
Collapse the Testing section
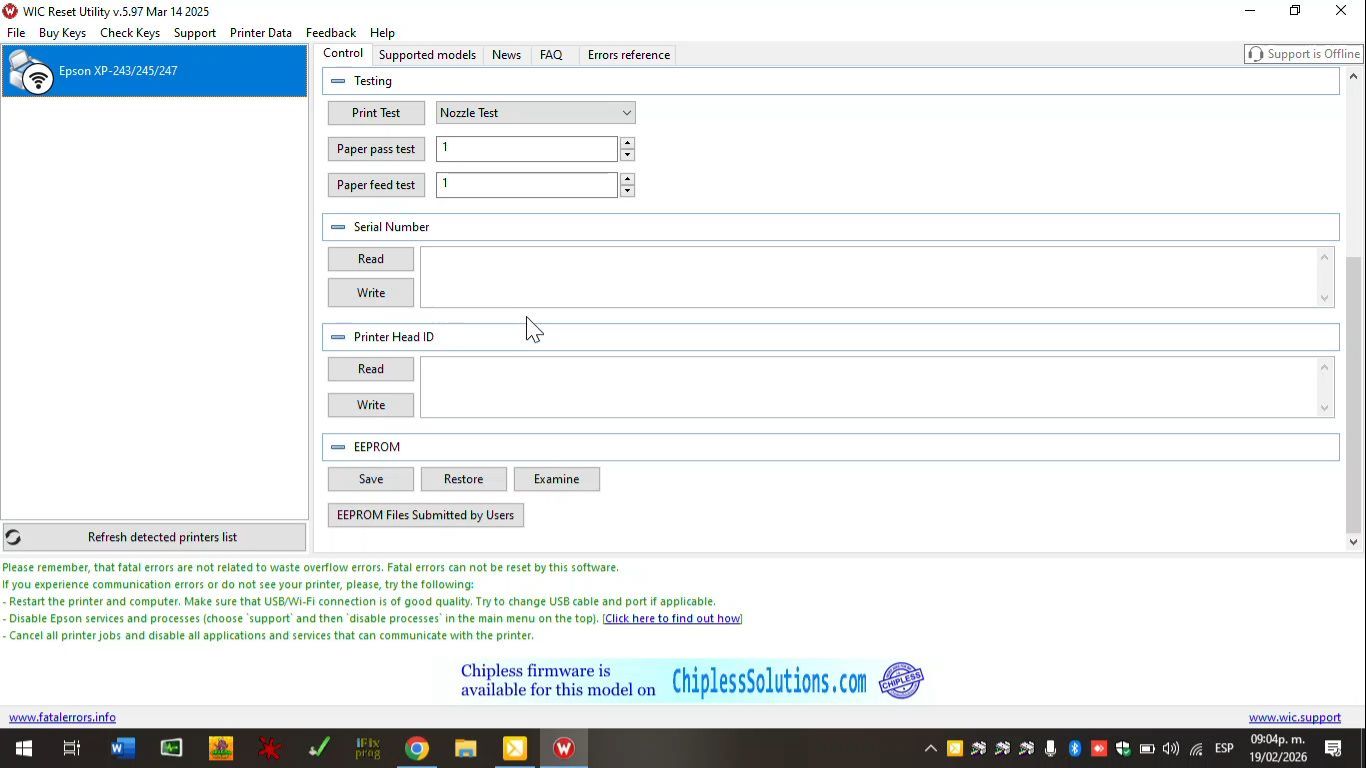[338, 81]
